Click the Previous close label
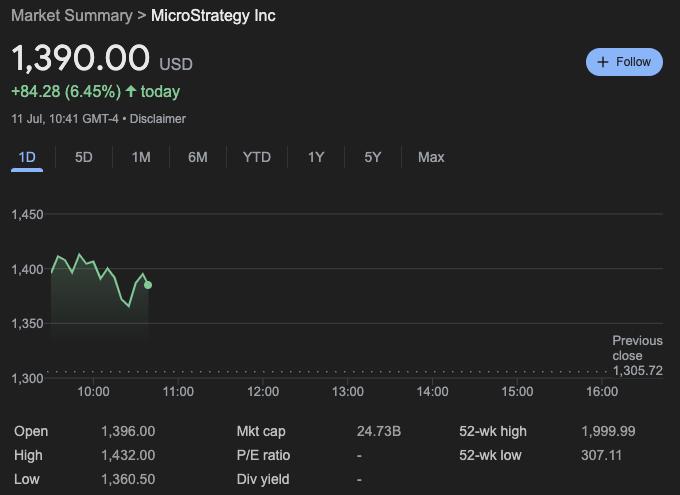 coord(637,348)
